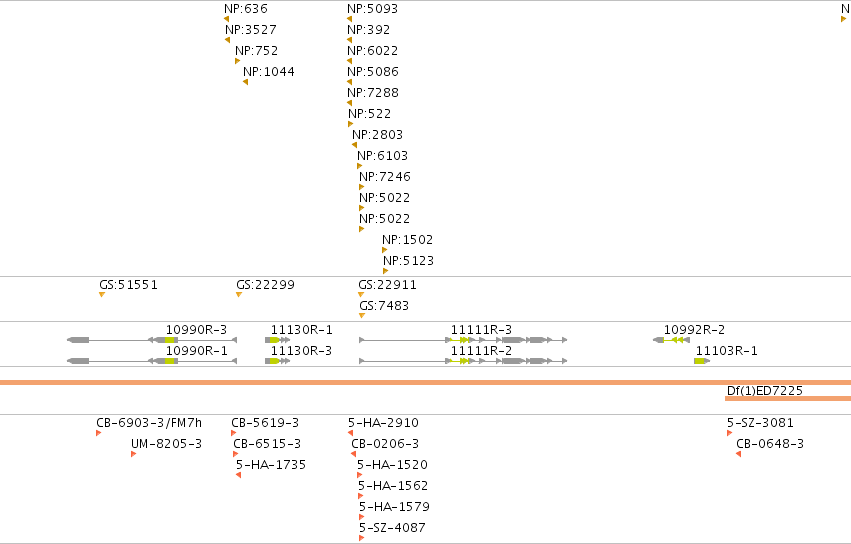Click the red marker under 5-HA-1735
Image resolution: width=851 pixels, height=544 pixels.
coord(239,475)
